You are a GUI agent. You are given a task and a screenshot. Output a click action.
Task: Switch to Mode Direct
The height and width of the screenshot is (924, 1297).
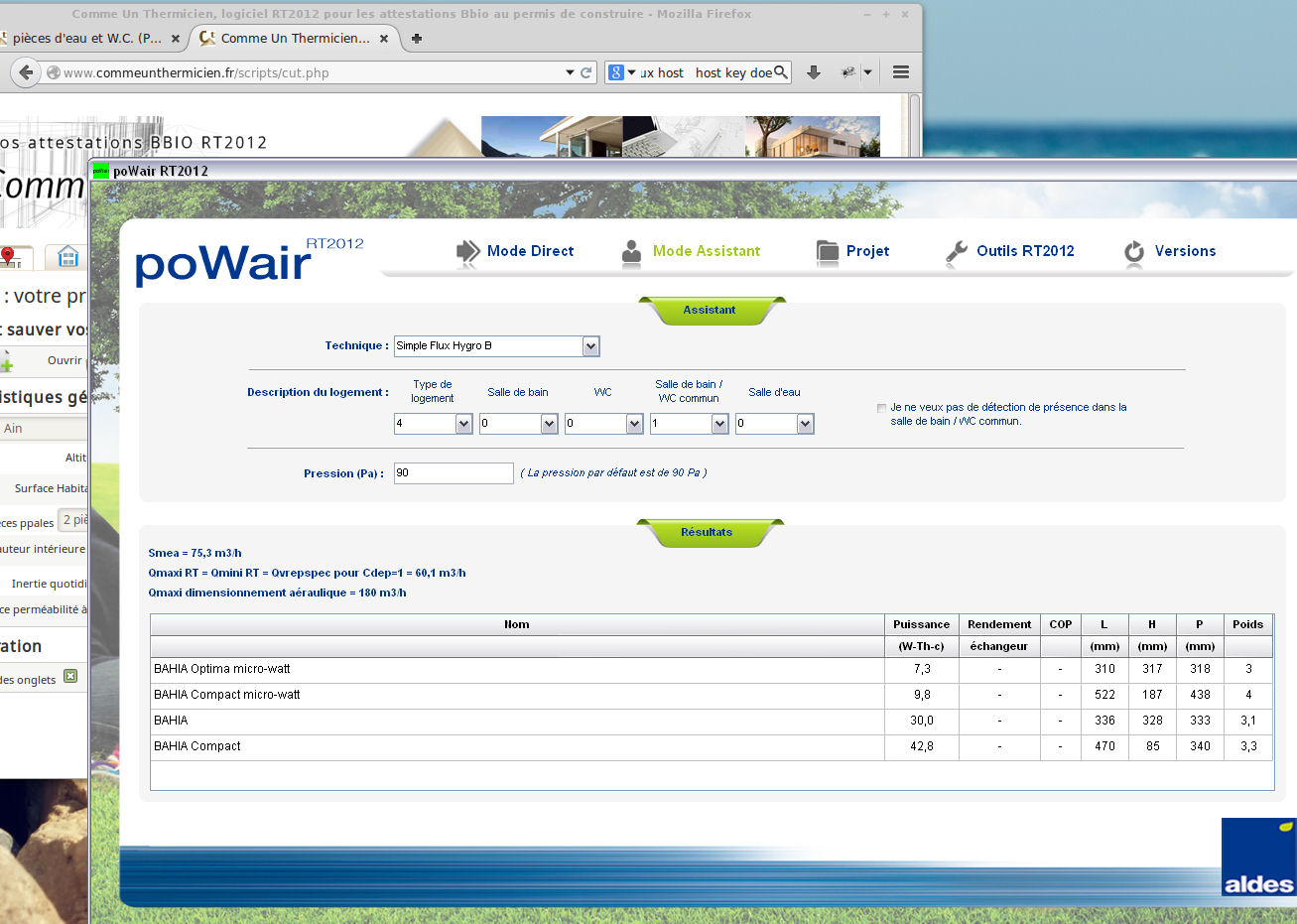tap(530, 251)
